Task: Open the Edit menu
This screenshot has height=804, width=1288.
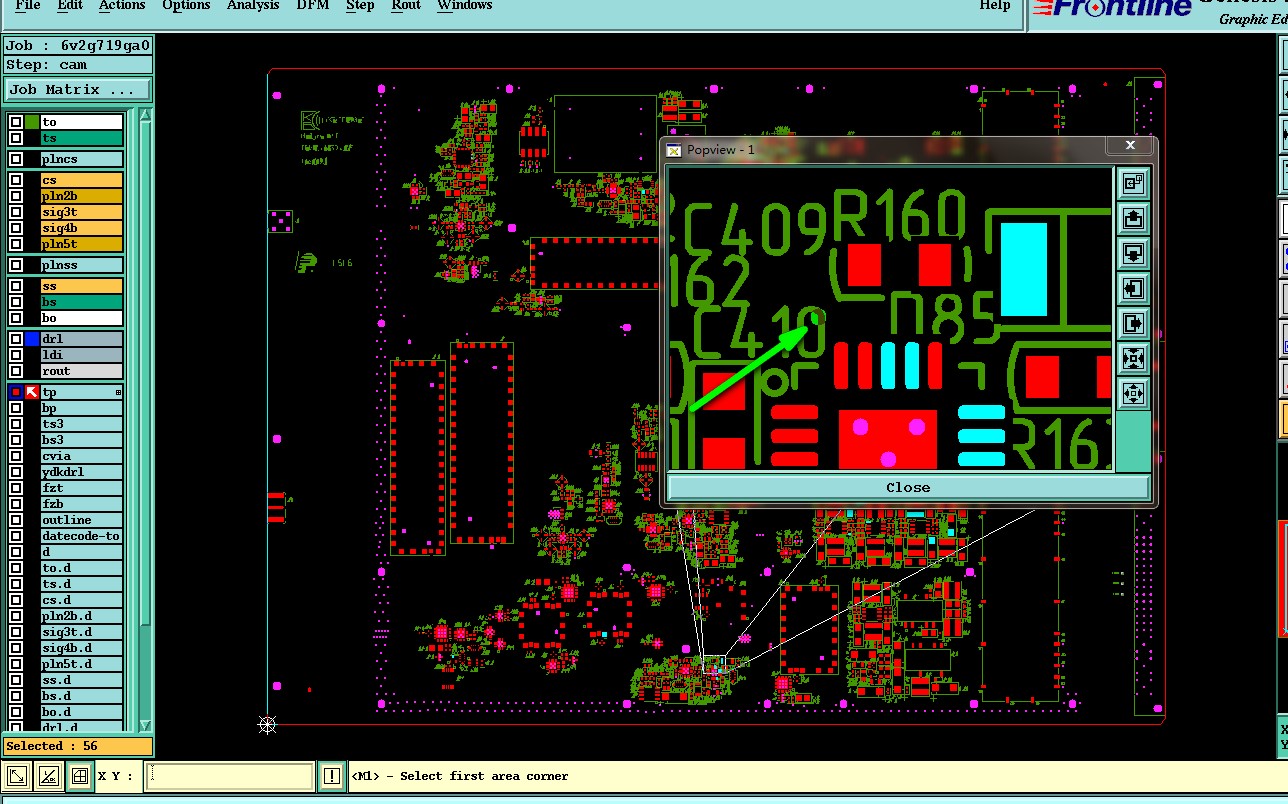Action: pyautogui.click(x=70, y=6)
